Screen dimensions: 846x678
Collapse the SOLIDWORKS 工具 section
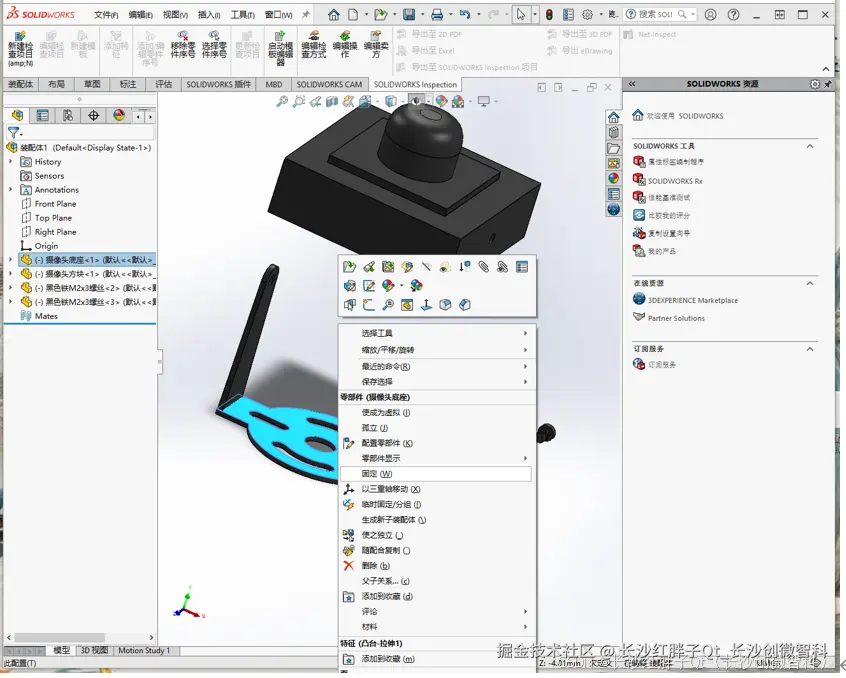tap(810, 146)
